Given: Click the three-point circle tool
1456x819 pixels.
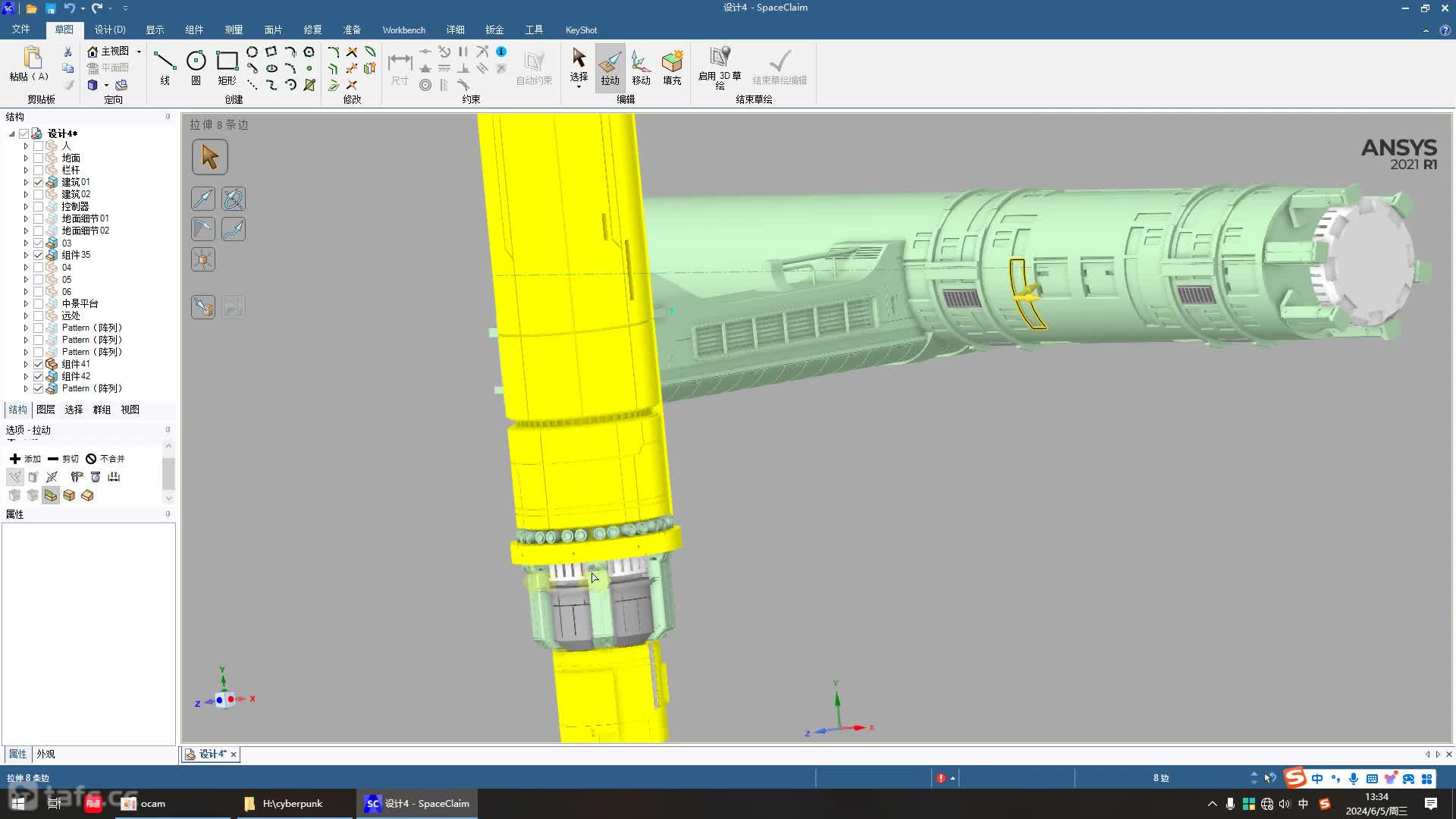Looking at the screenshot, I should 252,52.
